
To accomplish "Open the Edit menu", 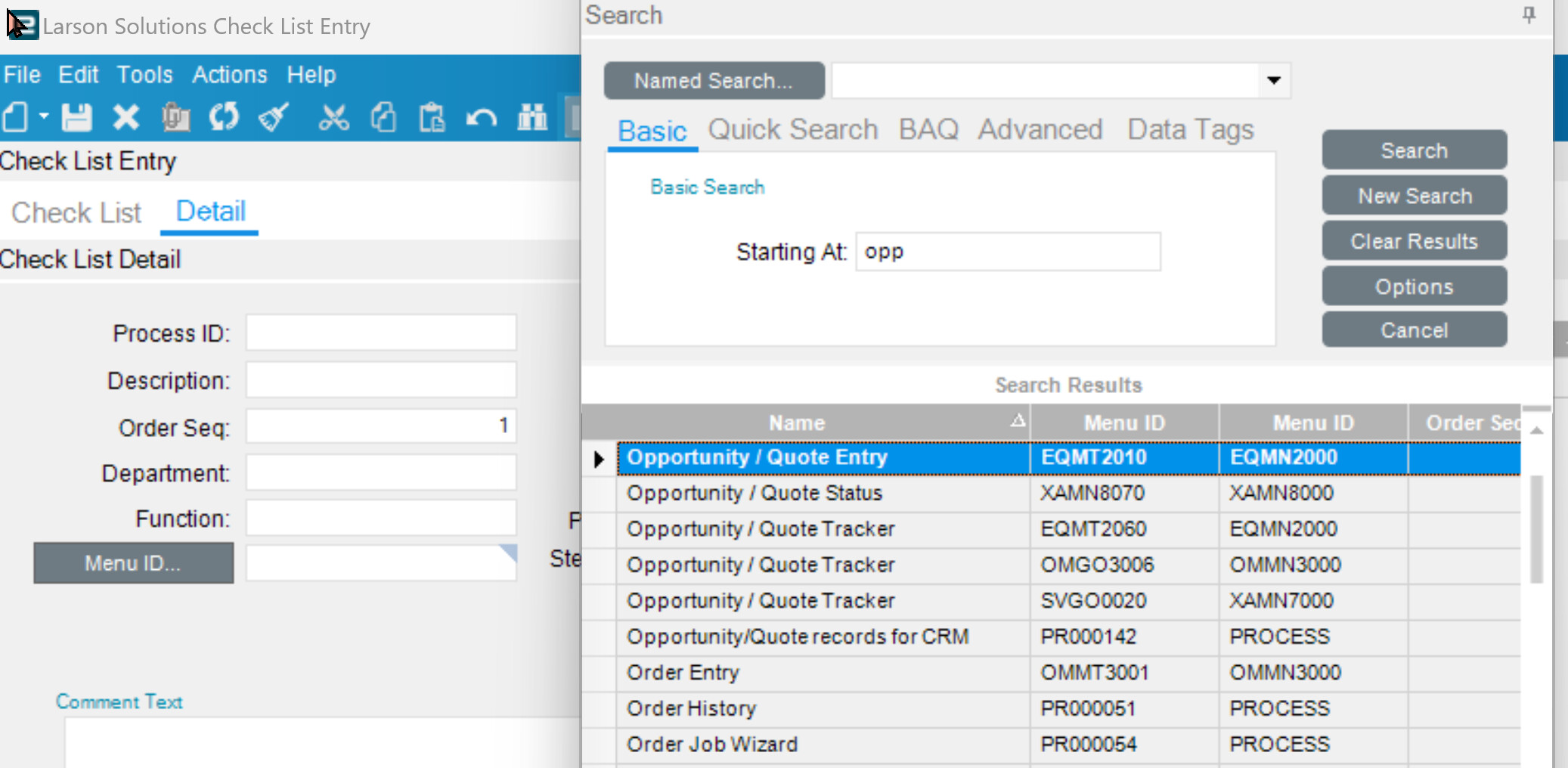I will 79,75.
